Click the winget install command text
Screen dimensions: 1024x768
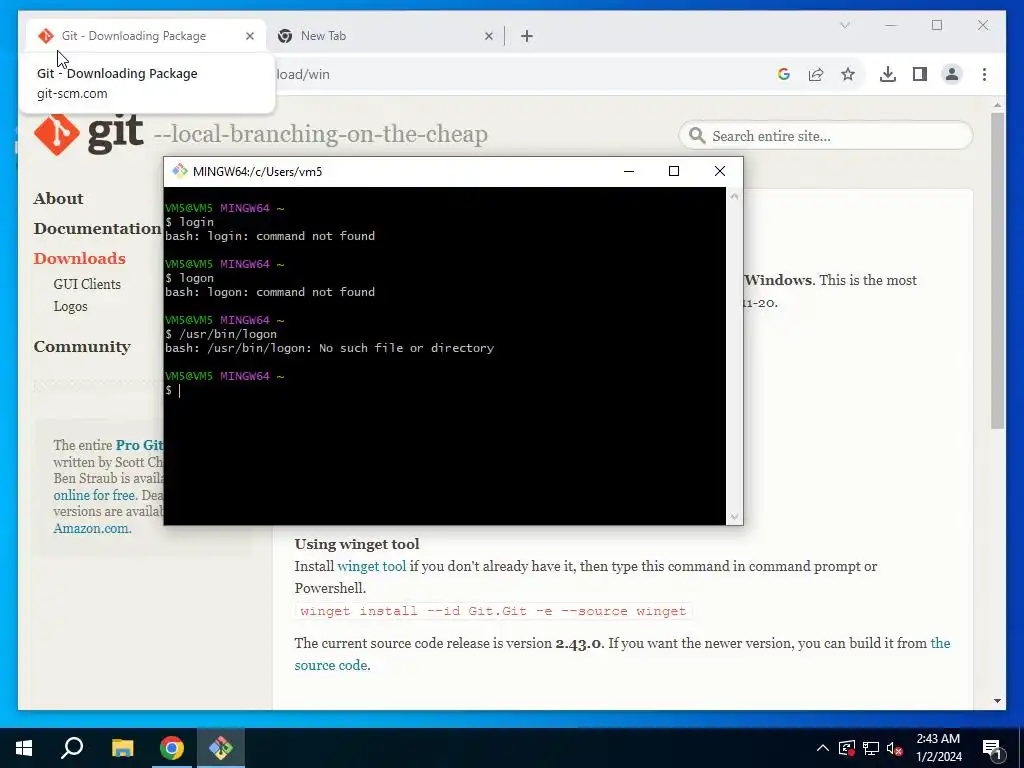(x=493, y=611)
